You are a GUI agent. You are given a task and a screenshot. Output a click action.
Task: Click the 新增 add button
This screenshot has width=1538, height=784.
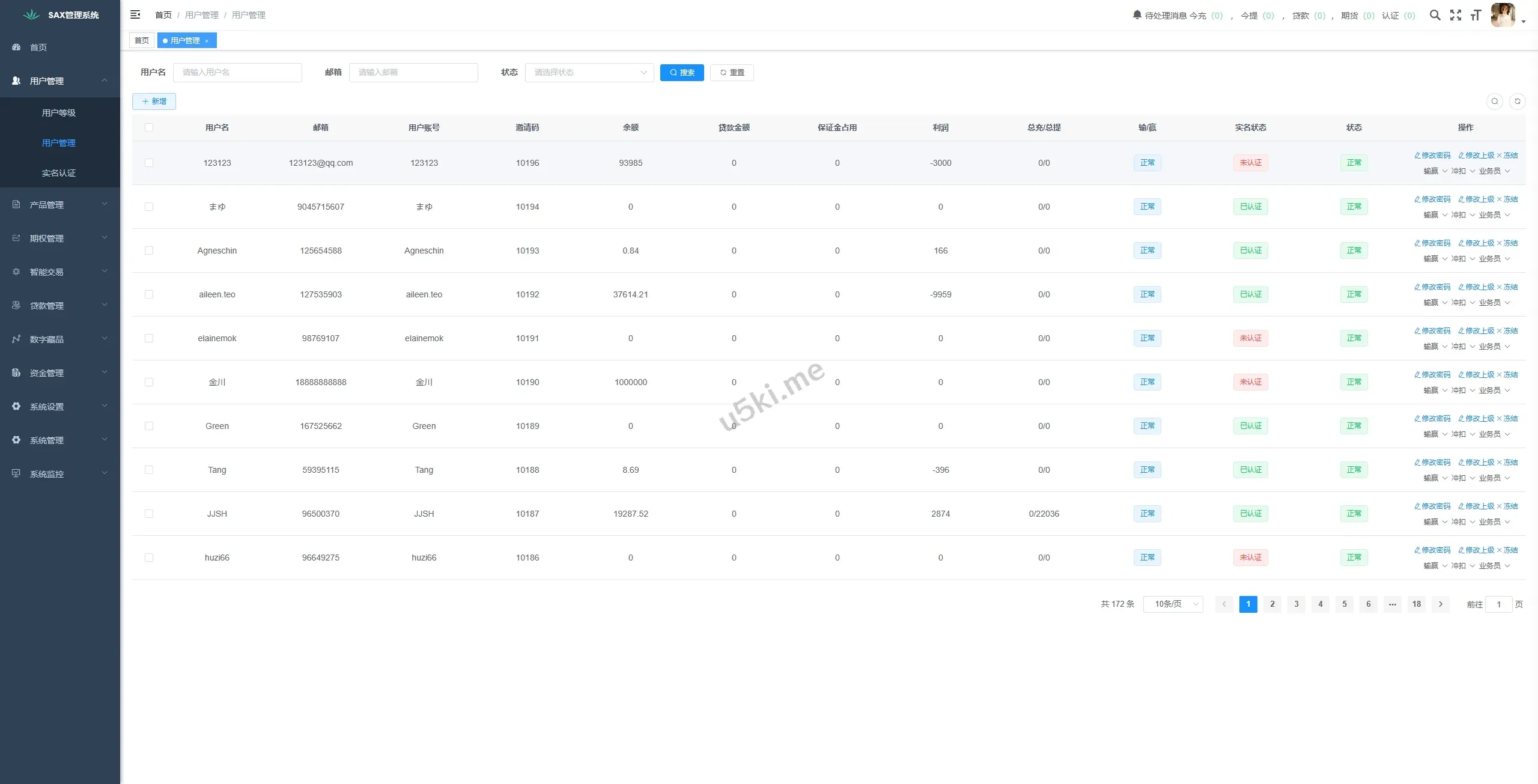154,102
